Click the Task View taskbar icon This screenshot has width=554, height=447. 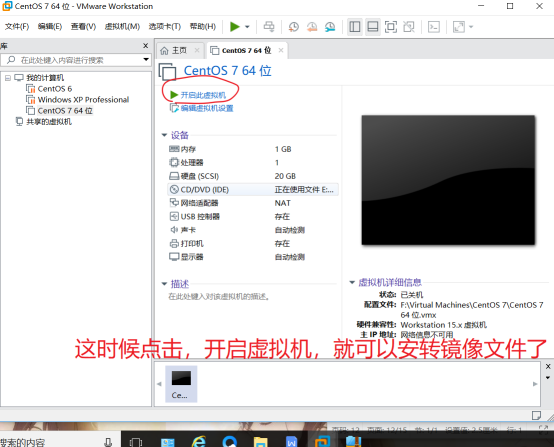point(136,442)
